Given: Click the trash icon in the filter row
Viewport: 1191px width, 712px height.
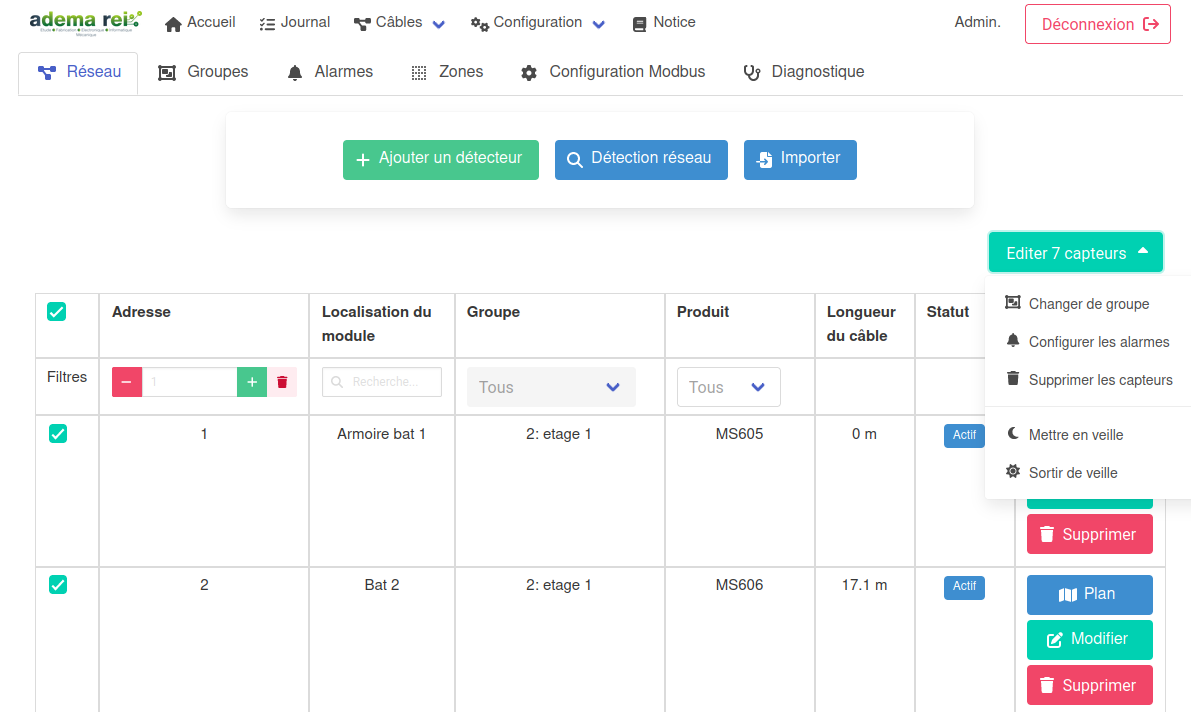Looking at the screenshot, I should click(283, 382).
